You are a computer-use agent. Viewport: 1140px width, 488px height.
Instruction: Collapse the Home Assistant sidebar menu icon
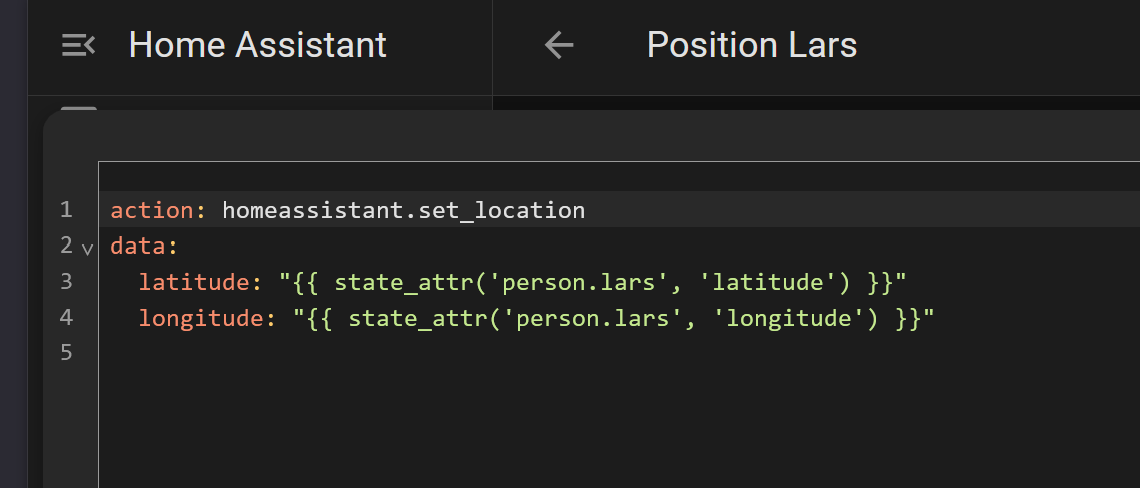[78, 45]
